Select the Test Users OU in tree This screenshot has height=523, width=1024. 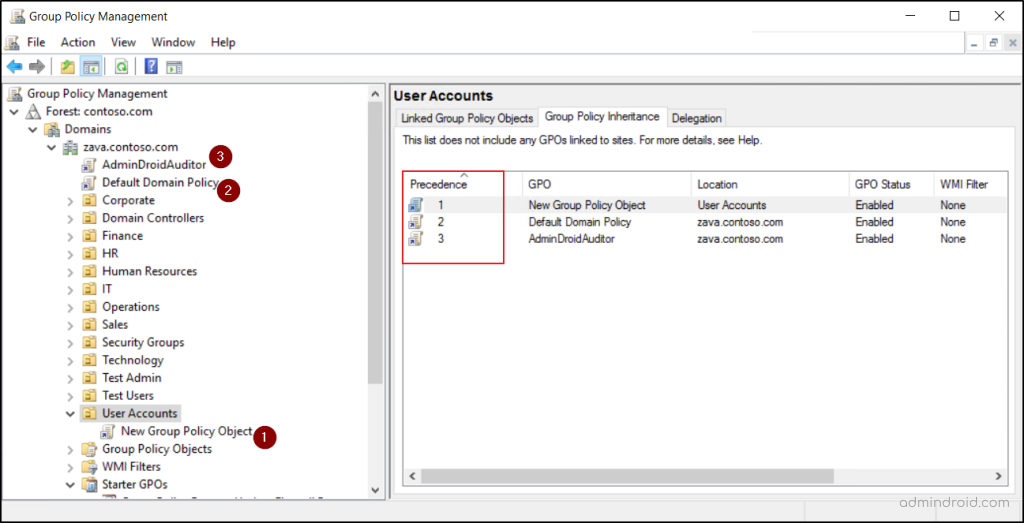point(128,396)
